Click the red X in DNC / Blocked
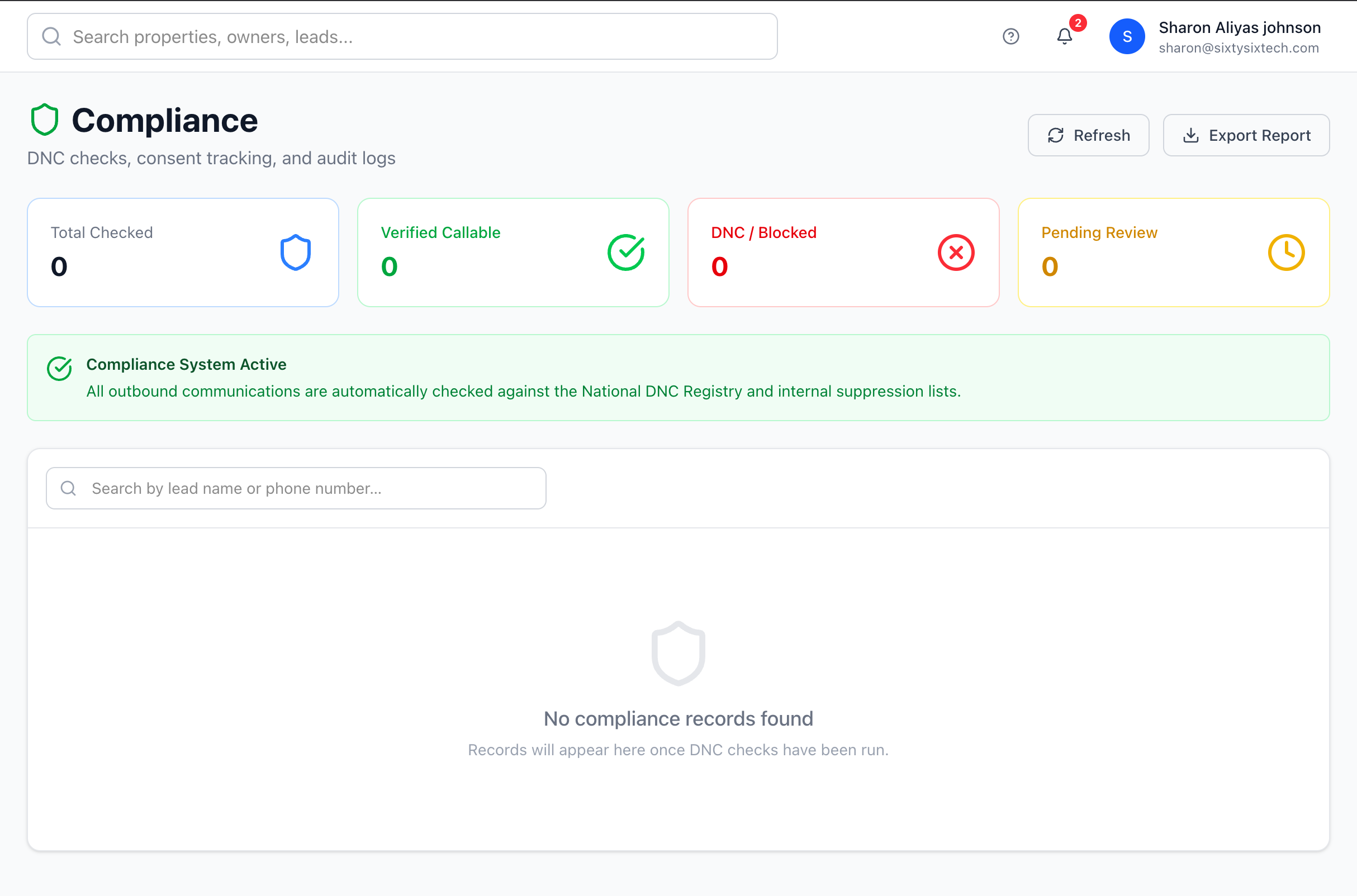Viewport: 1357px width, 896px height. (956, 252)
